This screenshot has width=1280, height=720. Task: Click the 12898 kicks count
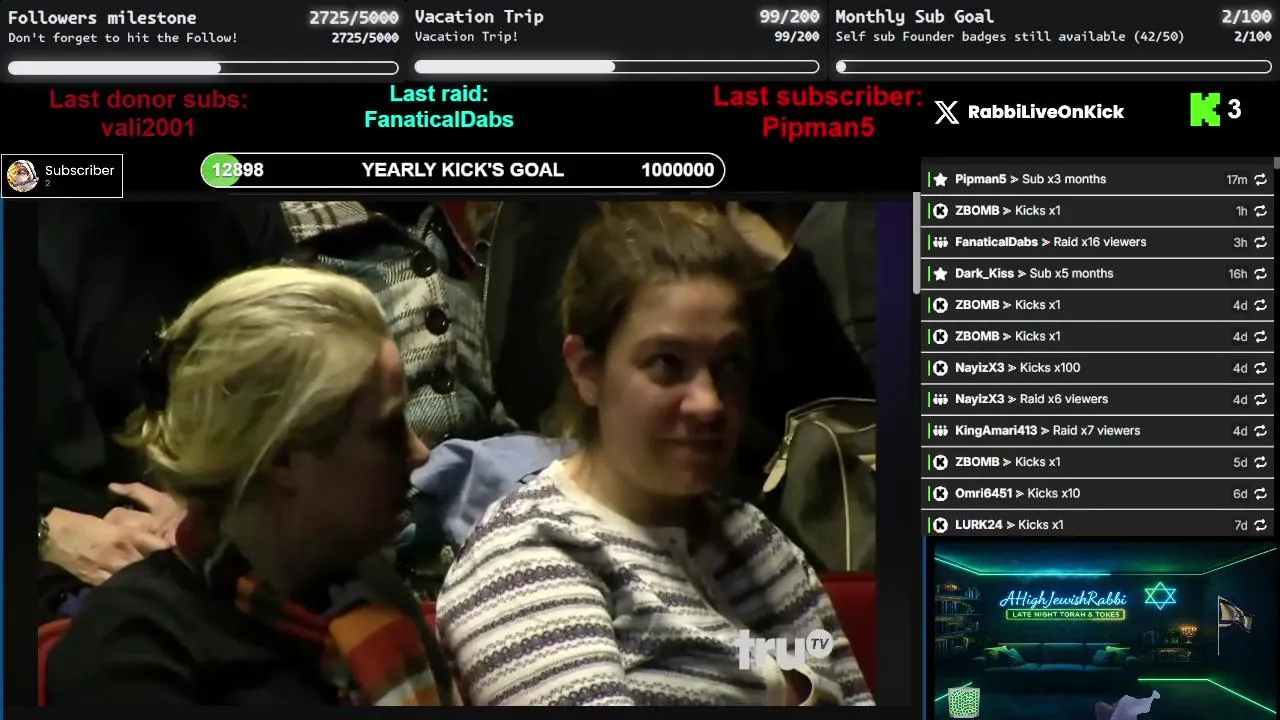tap(238, 170)
